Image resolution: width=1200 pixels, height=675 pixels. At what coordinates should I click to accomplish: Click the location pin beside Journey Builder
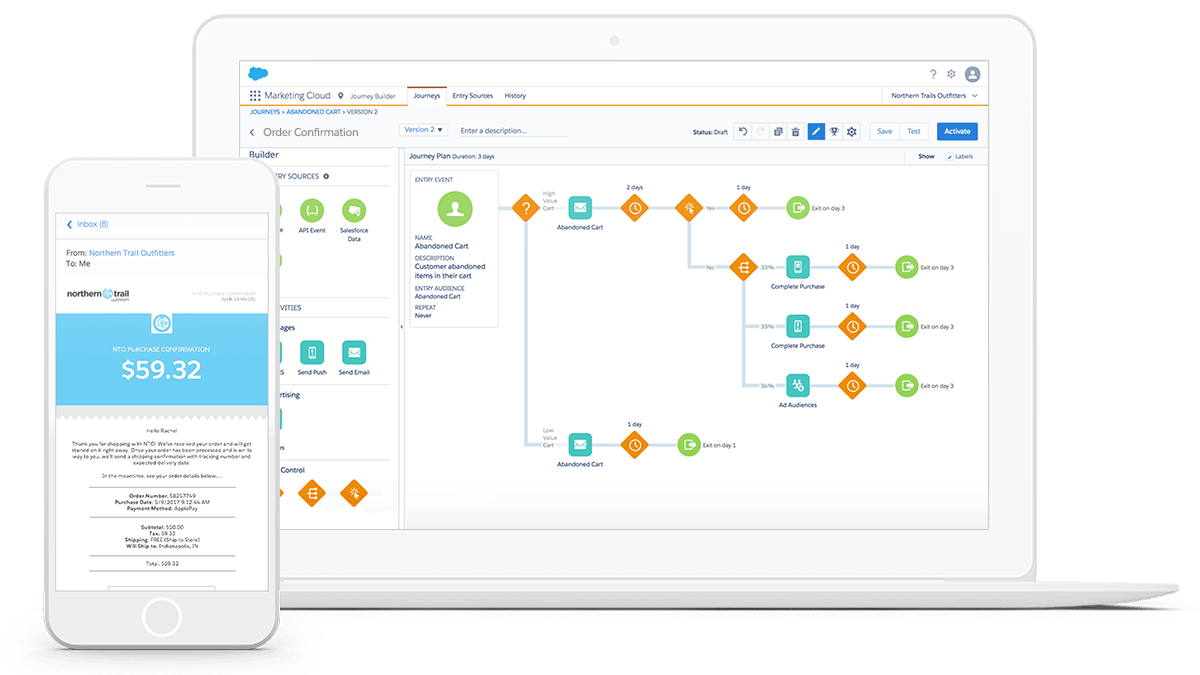click(341, 96)
